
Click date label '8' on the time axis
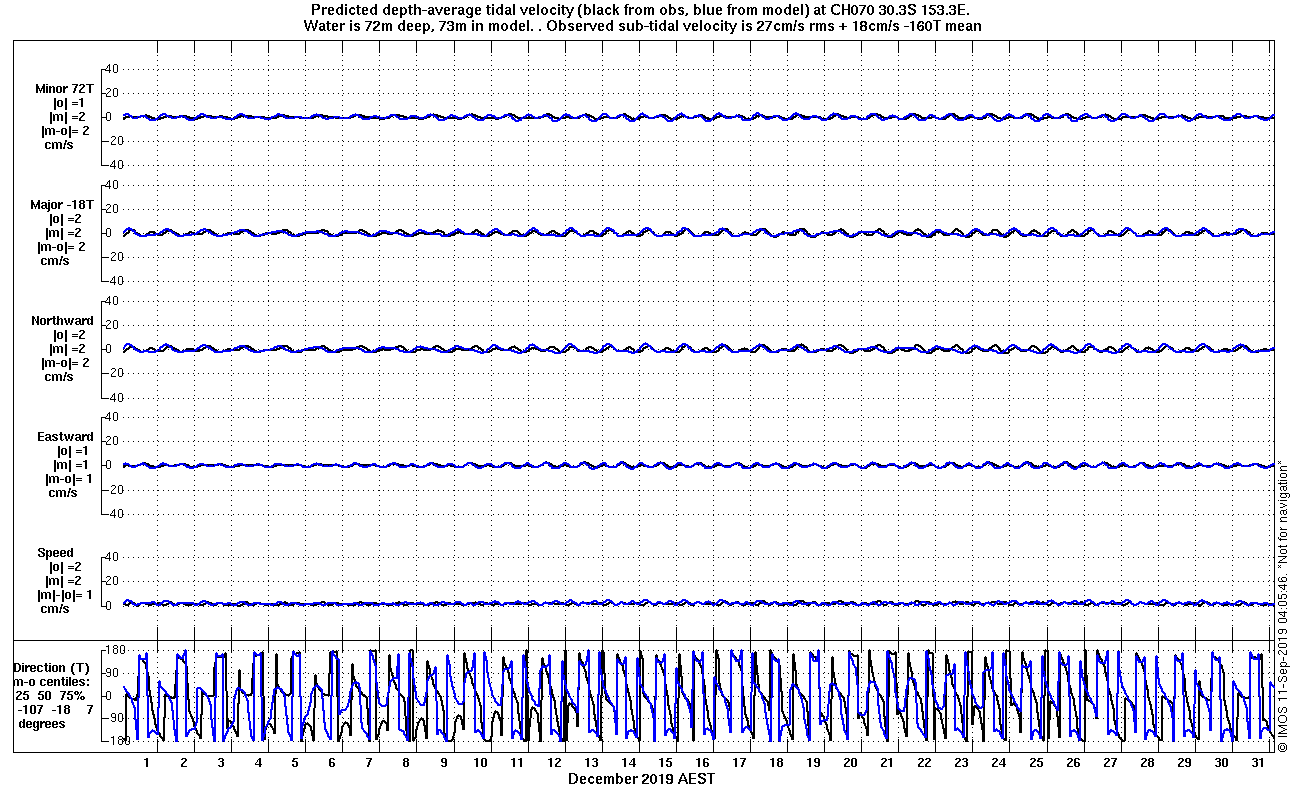pyautogui.click(x=406, y=762)
